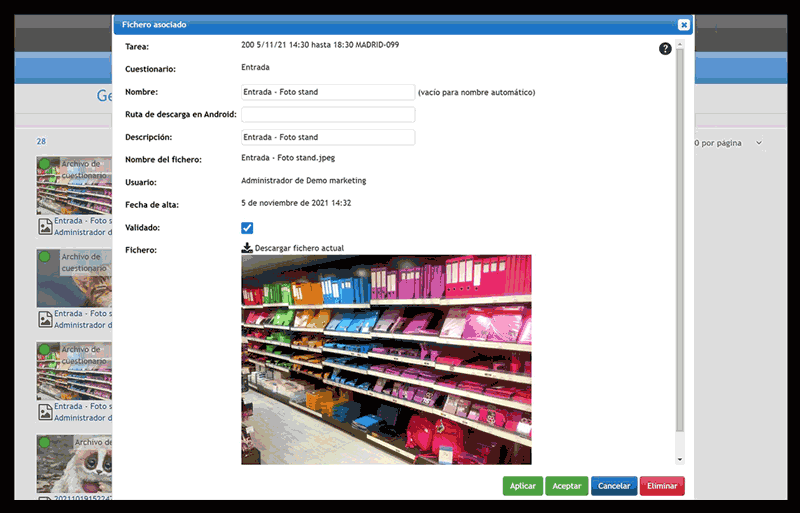Click the date 5 de noviembre de 2021 14:32
This screenshot has height=513, width=800.
(296, 203)
